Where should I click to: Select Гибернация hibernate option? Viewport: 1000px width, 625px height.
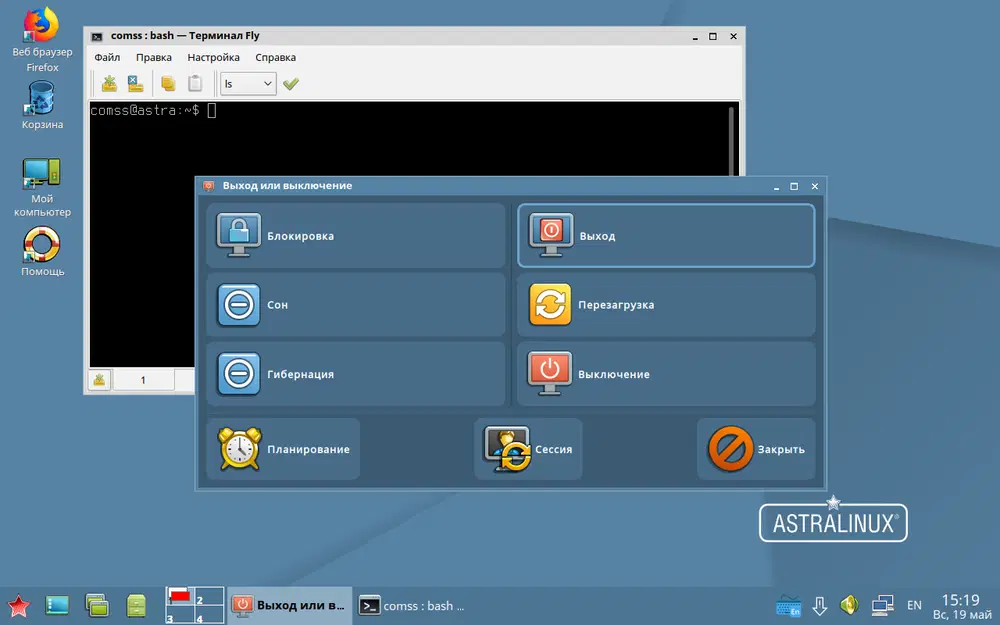355,374
